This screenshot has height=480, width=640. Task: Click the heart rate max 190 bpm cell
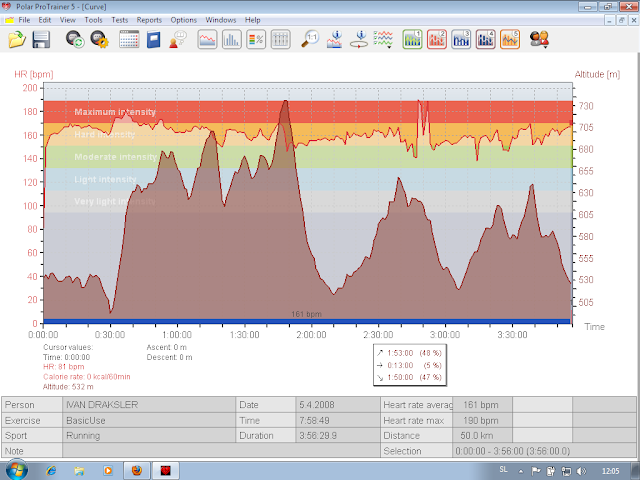pos(482,420)
